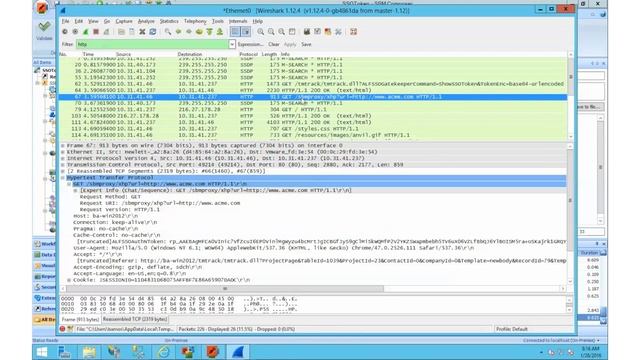Open the Telephony menu

click(x=195, y=21)
